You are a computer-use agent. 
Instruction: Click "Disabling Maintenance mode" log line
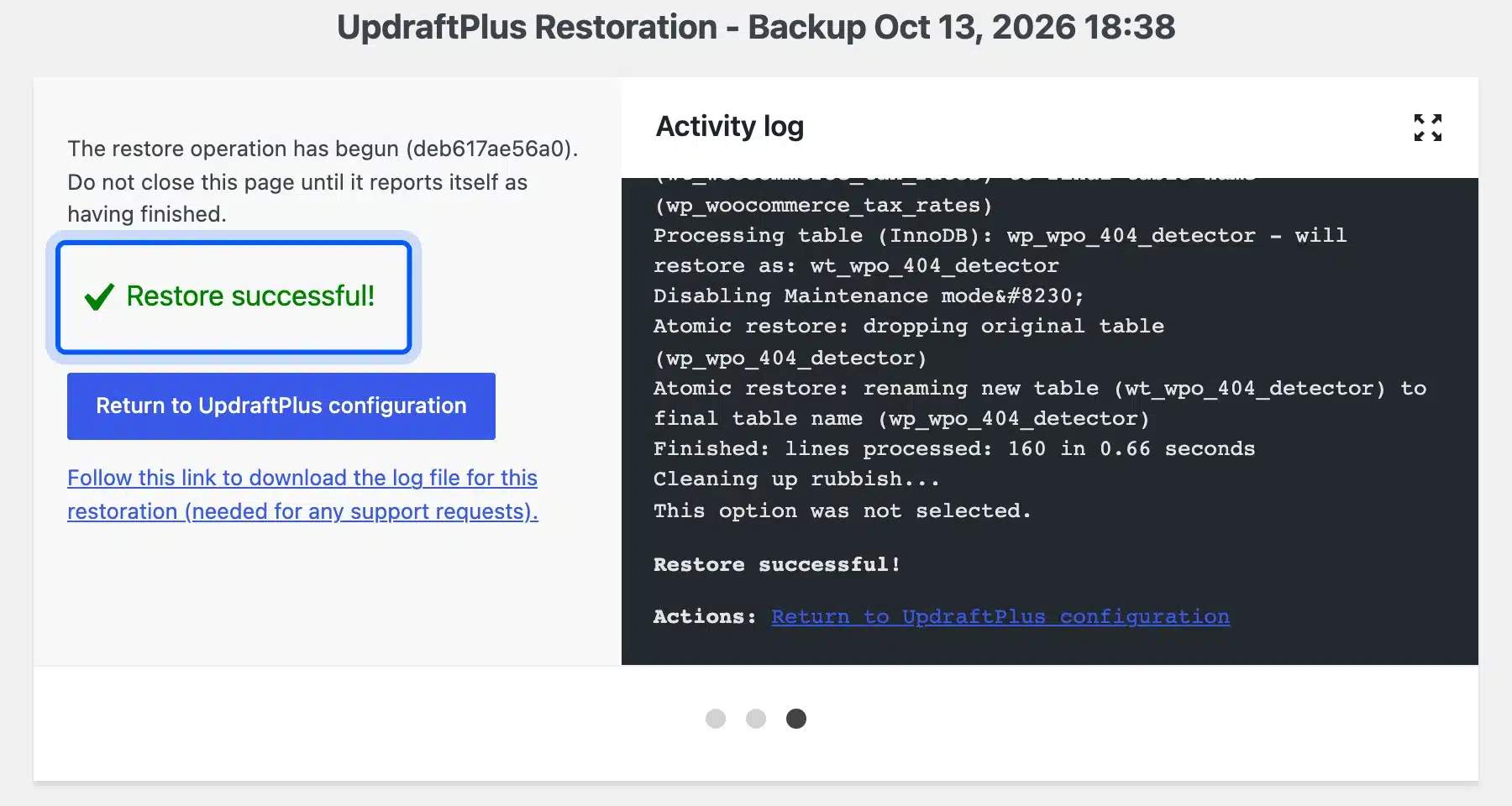[869, 296]
